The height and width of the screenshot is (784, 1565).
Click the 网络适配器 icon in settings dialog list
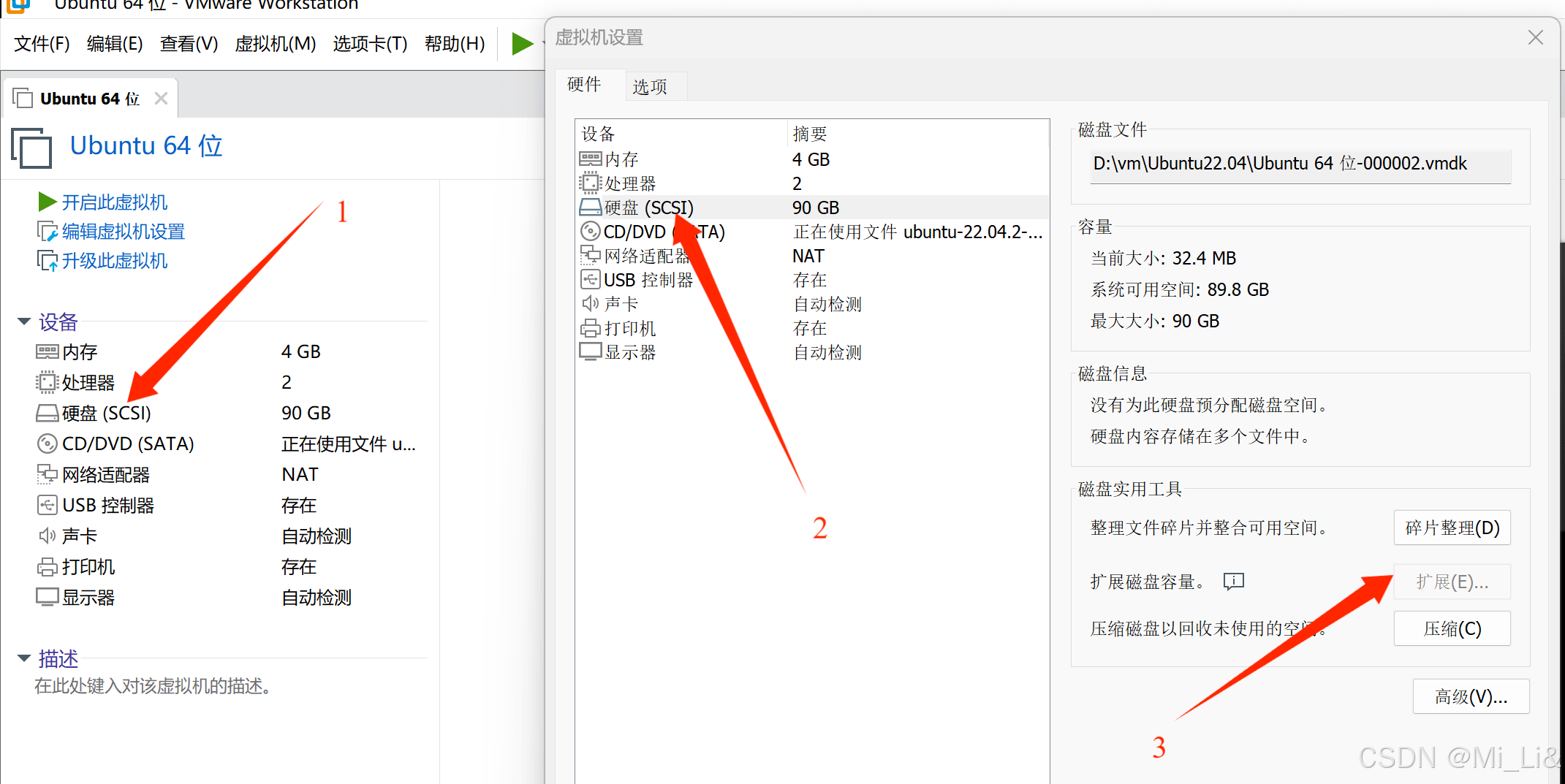coord(590,255)
